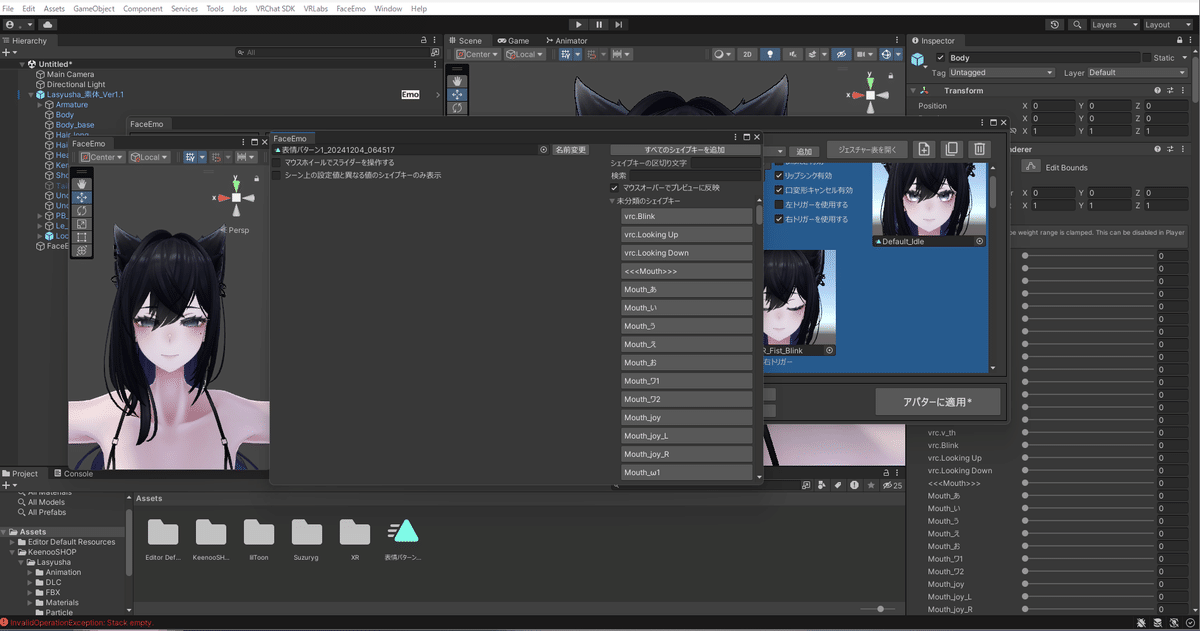Click the すべてのシェイプキーを追加 button
1200x631 pixels.
[x=684, y=150]
